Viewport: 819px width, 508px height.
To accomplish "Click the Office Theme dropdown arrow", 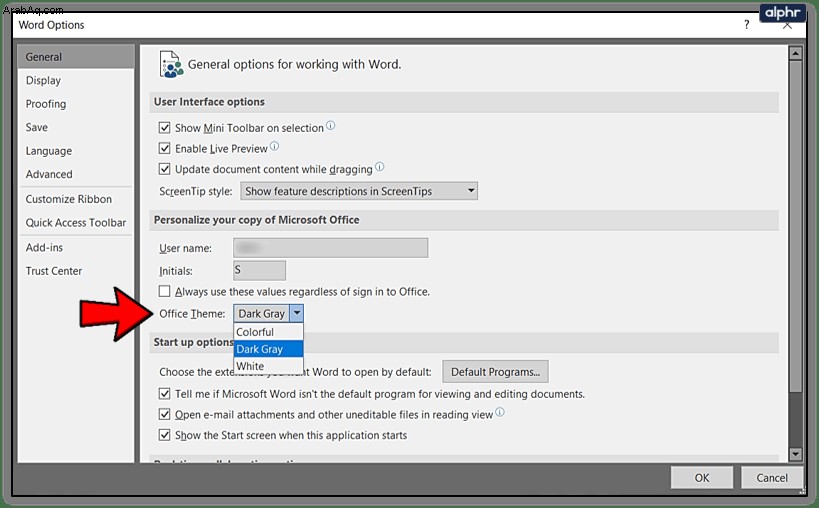I will tap(297, 313).
